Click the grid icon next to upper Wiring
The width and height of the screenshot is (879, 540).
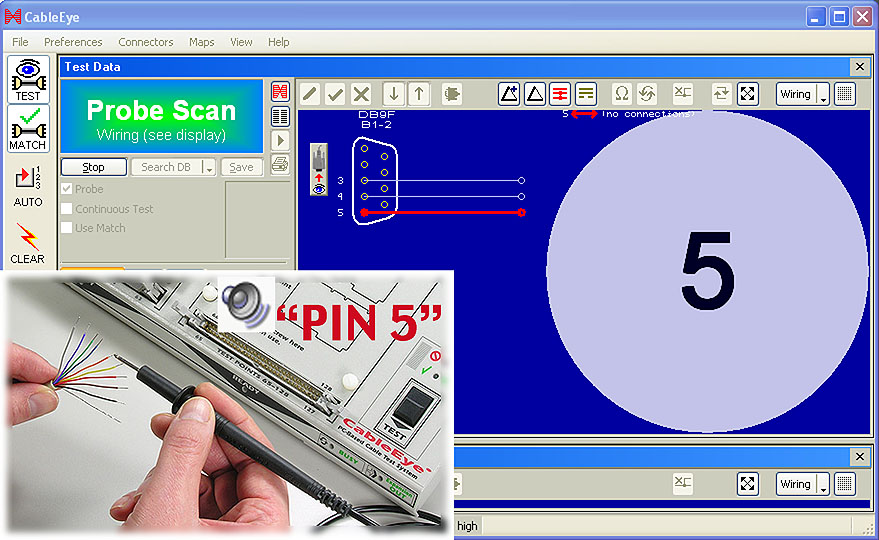pos(845,94)
